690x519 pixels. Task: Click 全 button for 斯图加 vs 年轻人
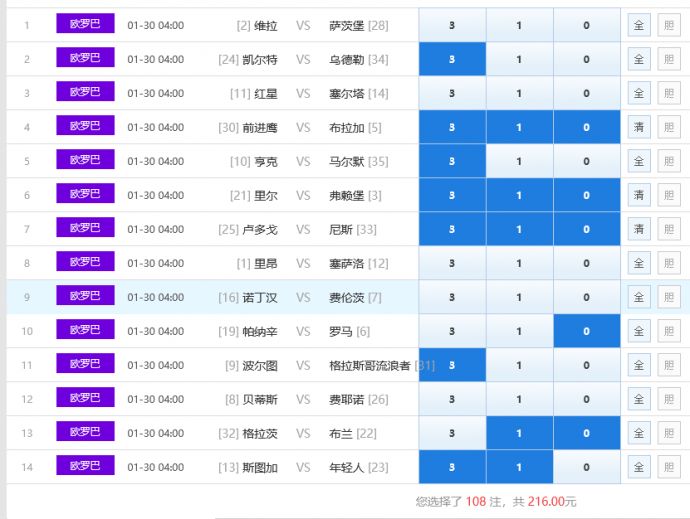click(639, 467)
